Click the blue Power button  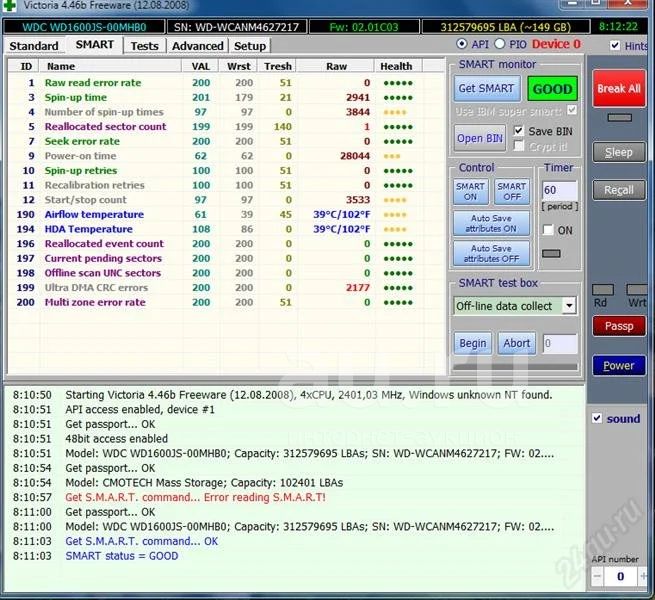pyautogui.click(x=619, y=366)
